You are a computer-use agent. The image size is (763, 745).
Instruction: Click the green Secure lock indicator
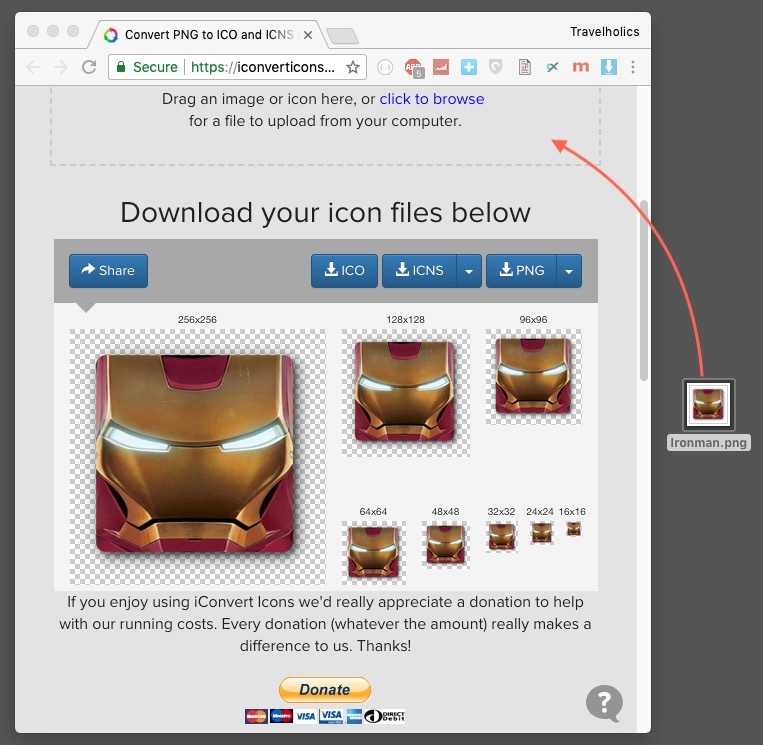(147, 67)
